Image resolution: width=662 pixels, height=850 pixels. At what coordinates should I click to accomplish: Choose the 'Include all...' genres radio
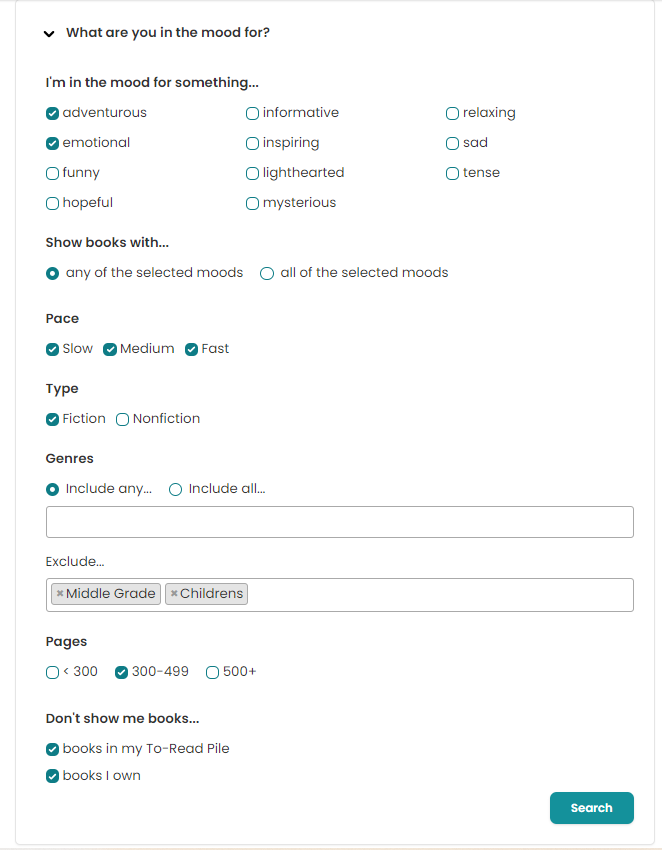point(176,489)
